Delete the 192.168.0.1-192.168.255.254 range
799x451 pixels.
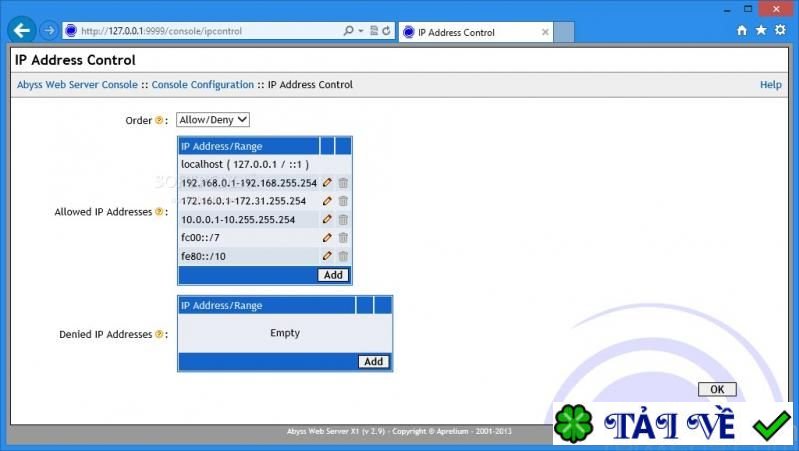(x=343, y=182)
